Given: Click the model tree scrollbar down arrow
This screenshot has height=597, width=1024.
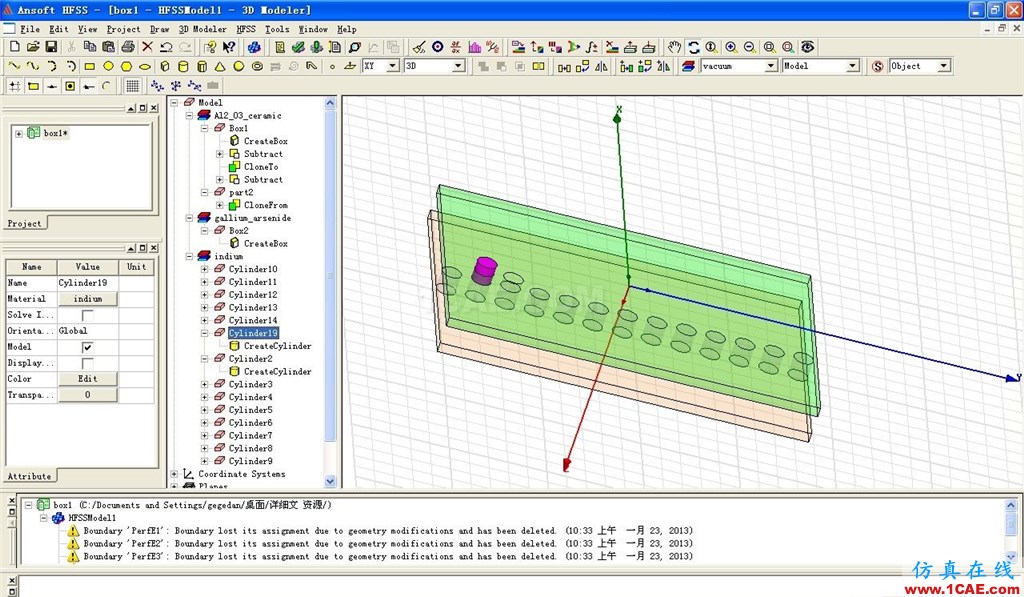Looking at the screenshot, I should pyautogui.click(x=330, y=481).
